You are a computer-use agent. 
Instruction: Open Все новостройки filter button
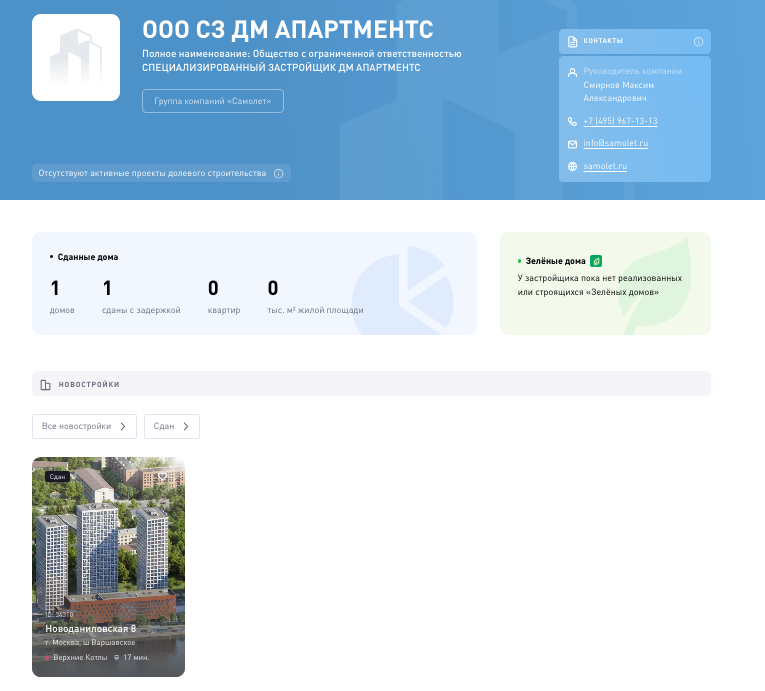[x=84, y=427]
